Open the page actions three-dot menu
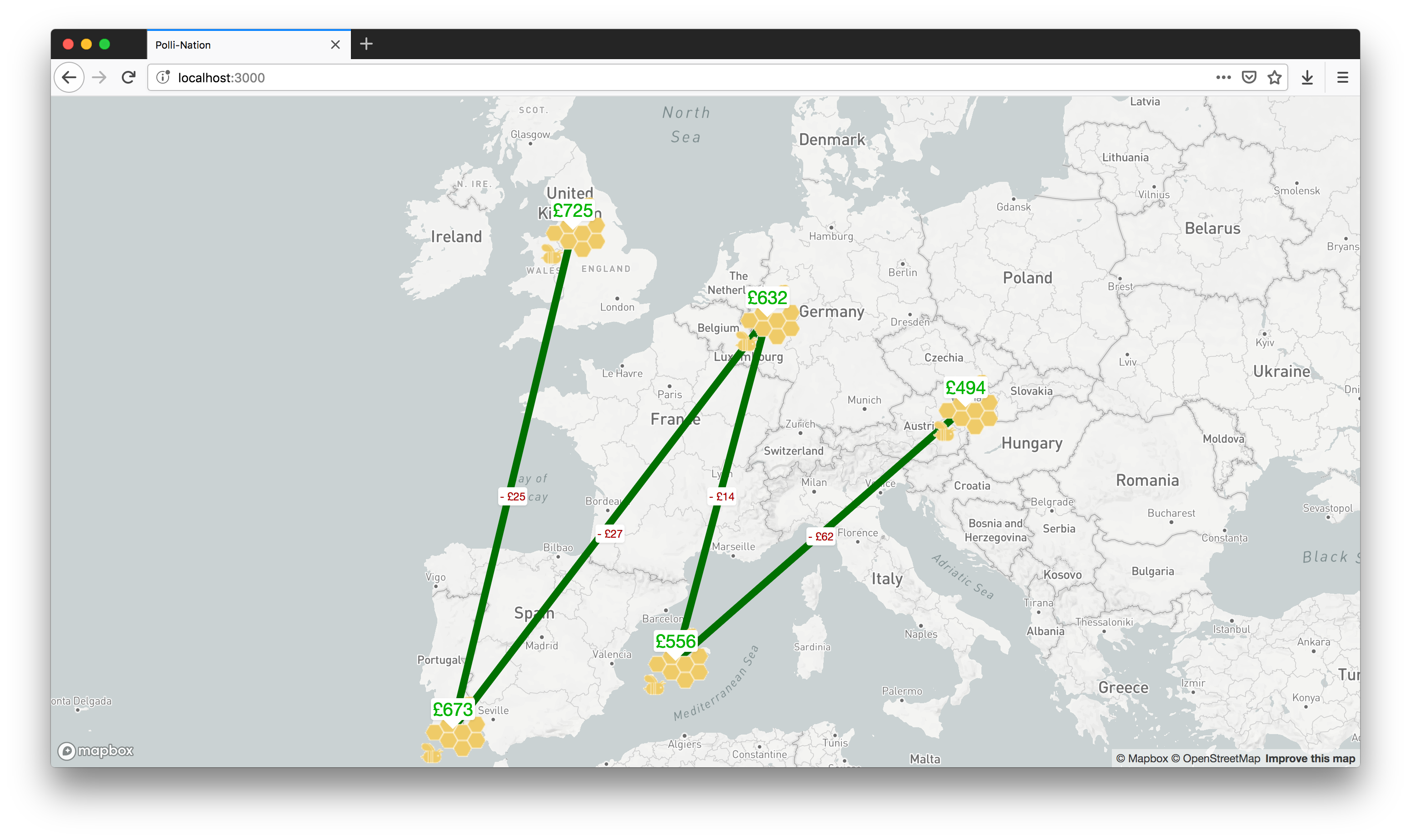Screen dimensions: 1411x840 [1223, 78]
